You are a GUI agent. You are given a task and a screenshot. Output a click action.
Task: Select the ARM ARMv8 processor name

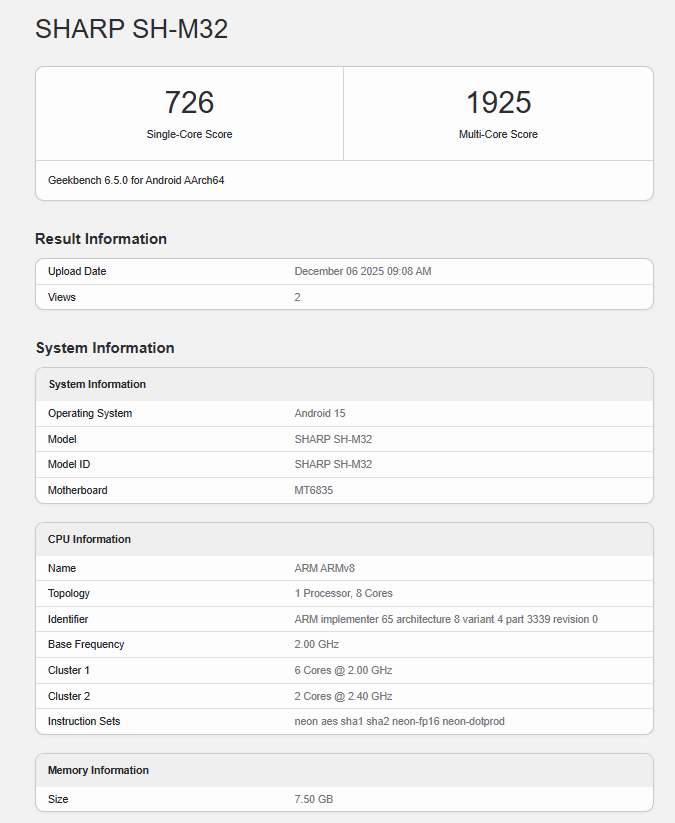pos(325,568)
